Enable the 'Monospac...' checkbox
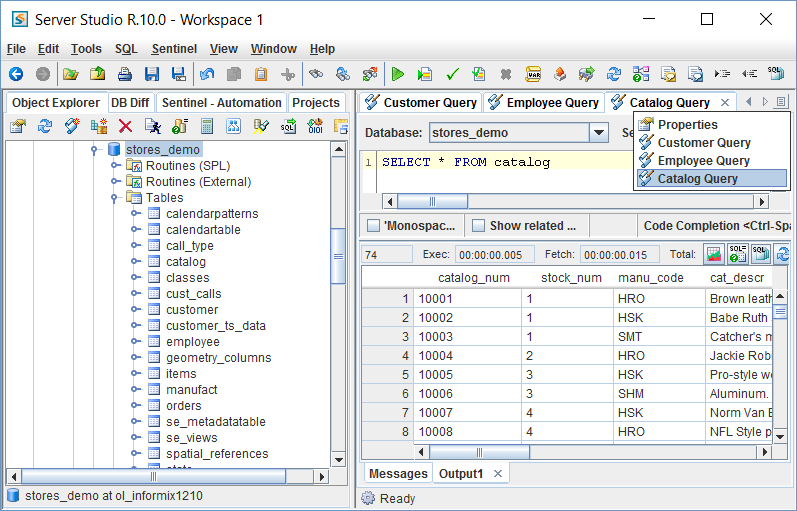The width and height of the screenshot is (797, 511). pyautogui.click(x=373, y=226)
